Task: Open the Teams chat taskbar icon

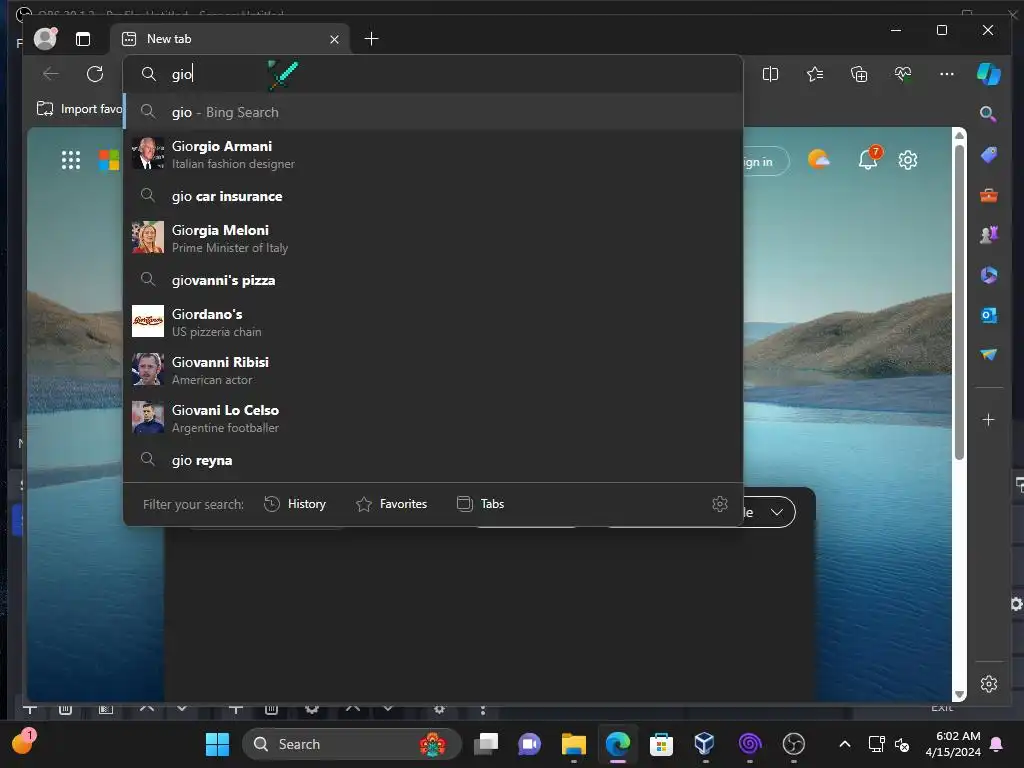Action: click(x=530, y=744)
